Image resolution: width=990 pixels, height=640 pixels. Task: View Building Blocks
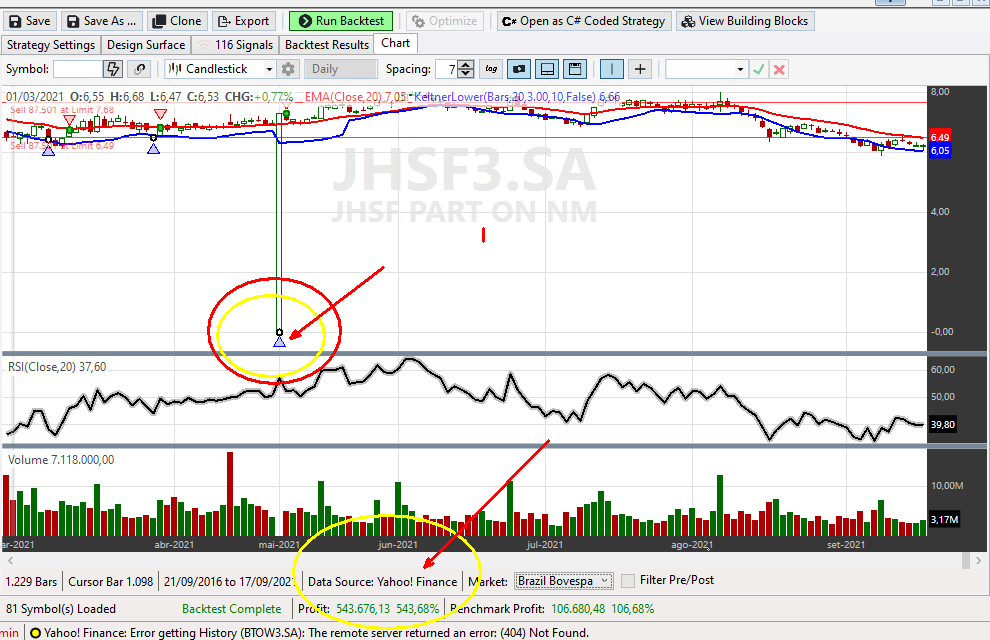[x=745, y=21]
